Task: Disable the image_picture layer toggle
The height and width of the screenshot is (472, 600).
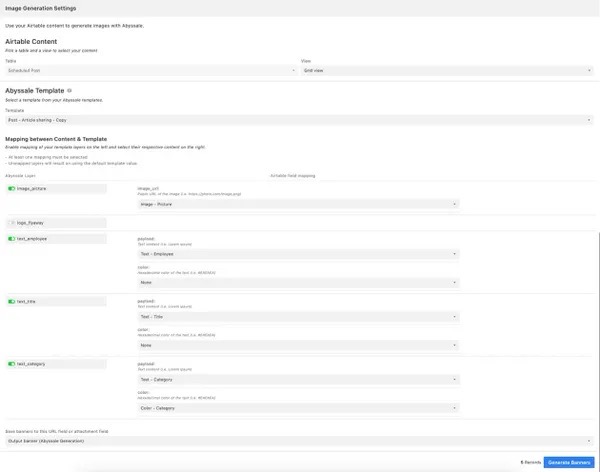Action: pyautogui.click(x=11, y=188)
